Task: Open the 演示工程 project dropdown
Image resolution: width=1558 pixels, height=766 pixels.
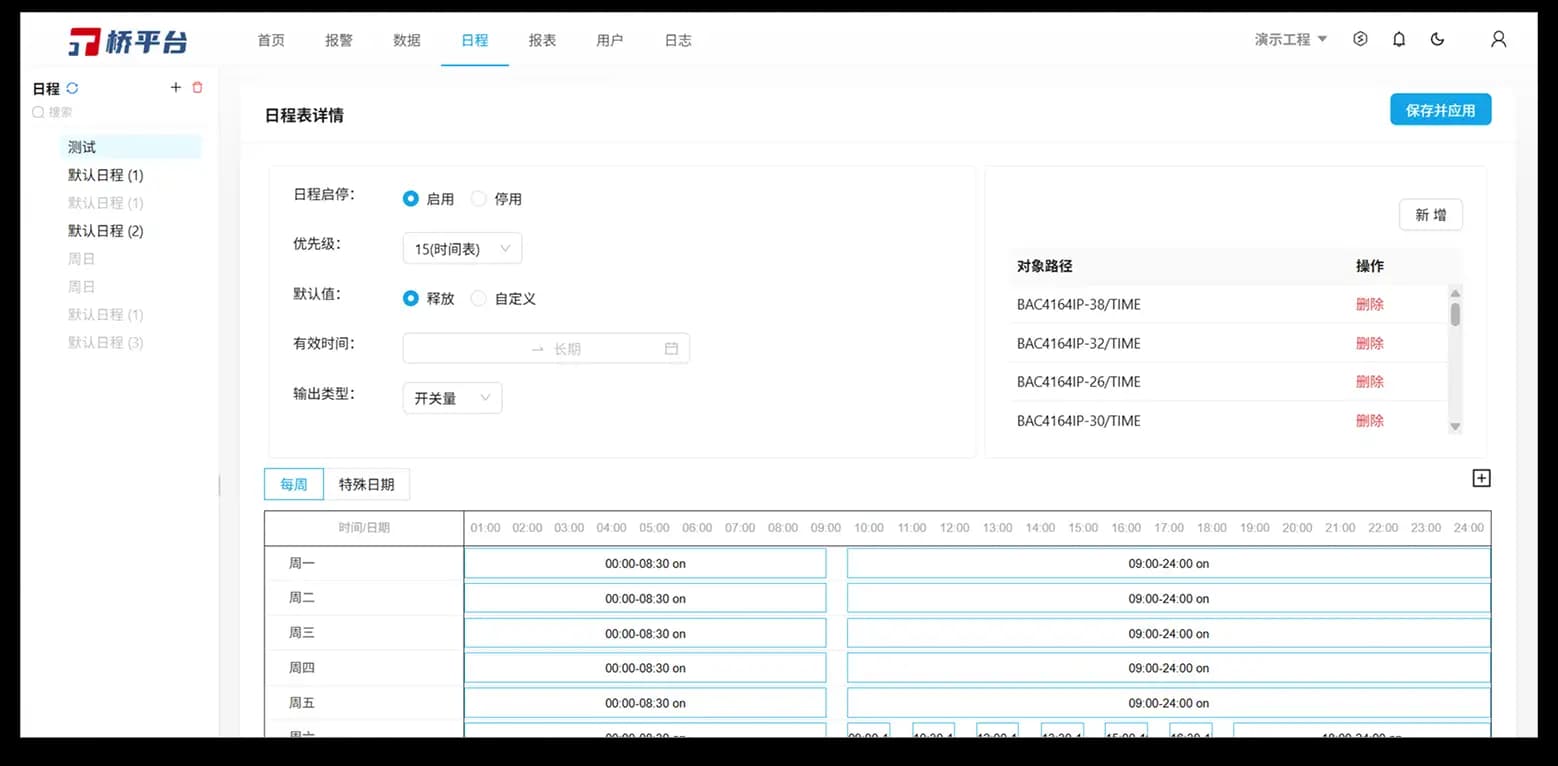Action: (x=1291, y=40)
